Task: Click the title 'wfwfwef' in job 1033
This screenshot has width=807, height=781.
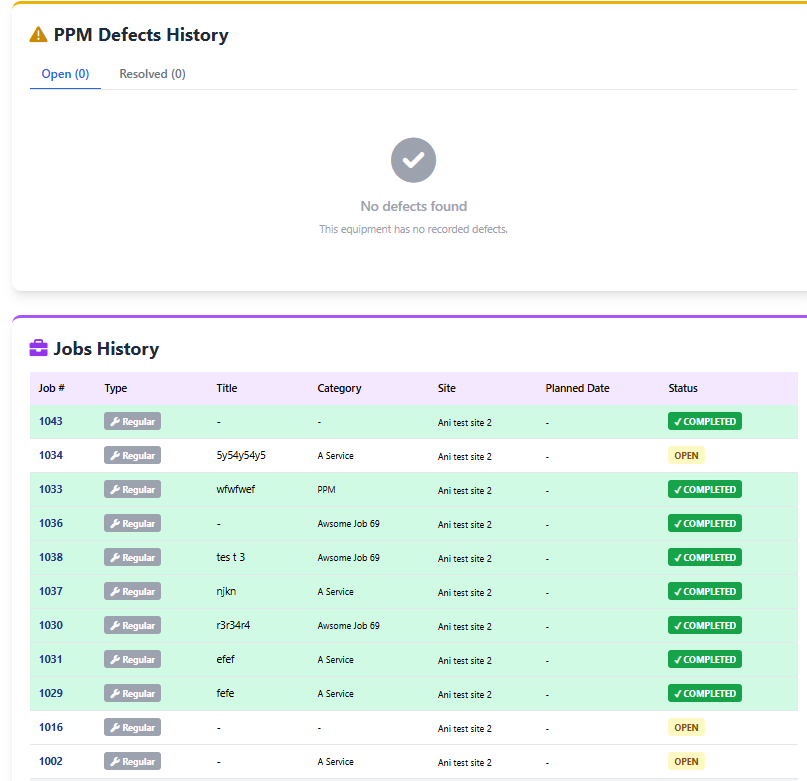Action: click(x=236, y=489)
